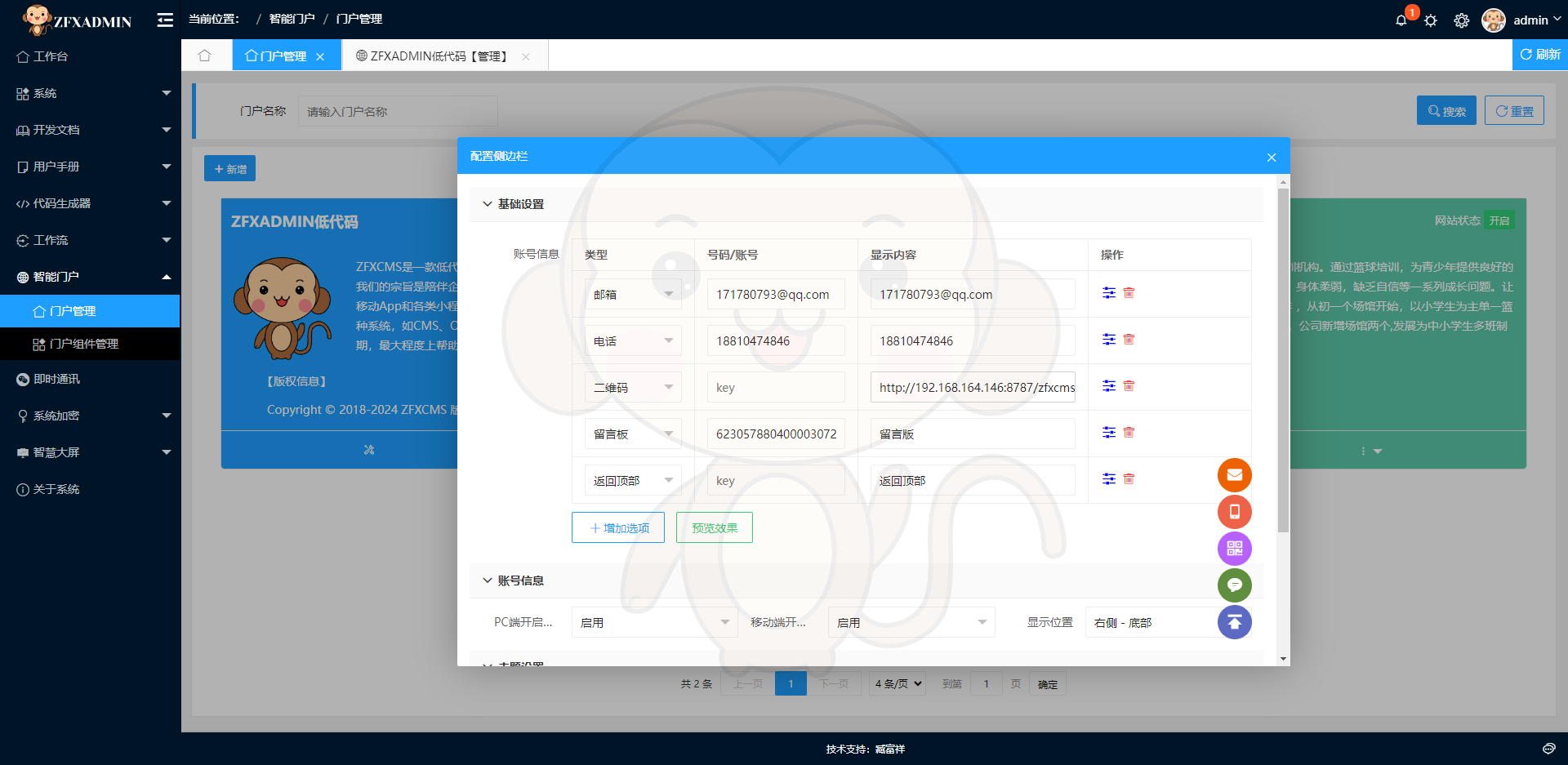
Task: Change the 4 条/页 page size dropdown
Action: click(897, 684)
